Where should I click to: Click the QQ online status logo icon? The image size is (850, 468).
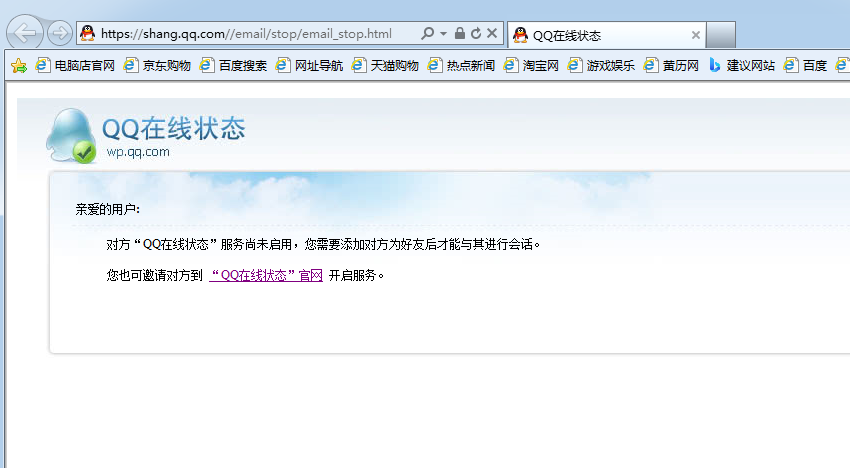pos(71,136)
